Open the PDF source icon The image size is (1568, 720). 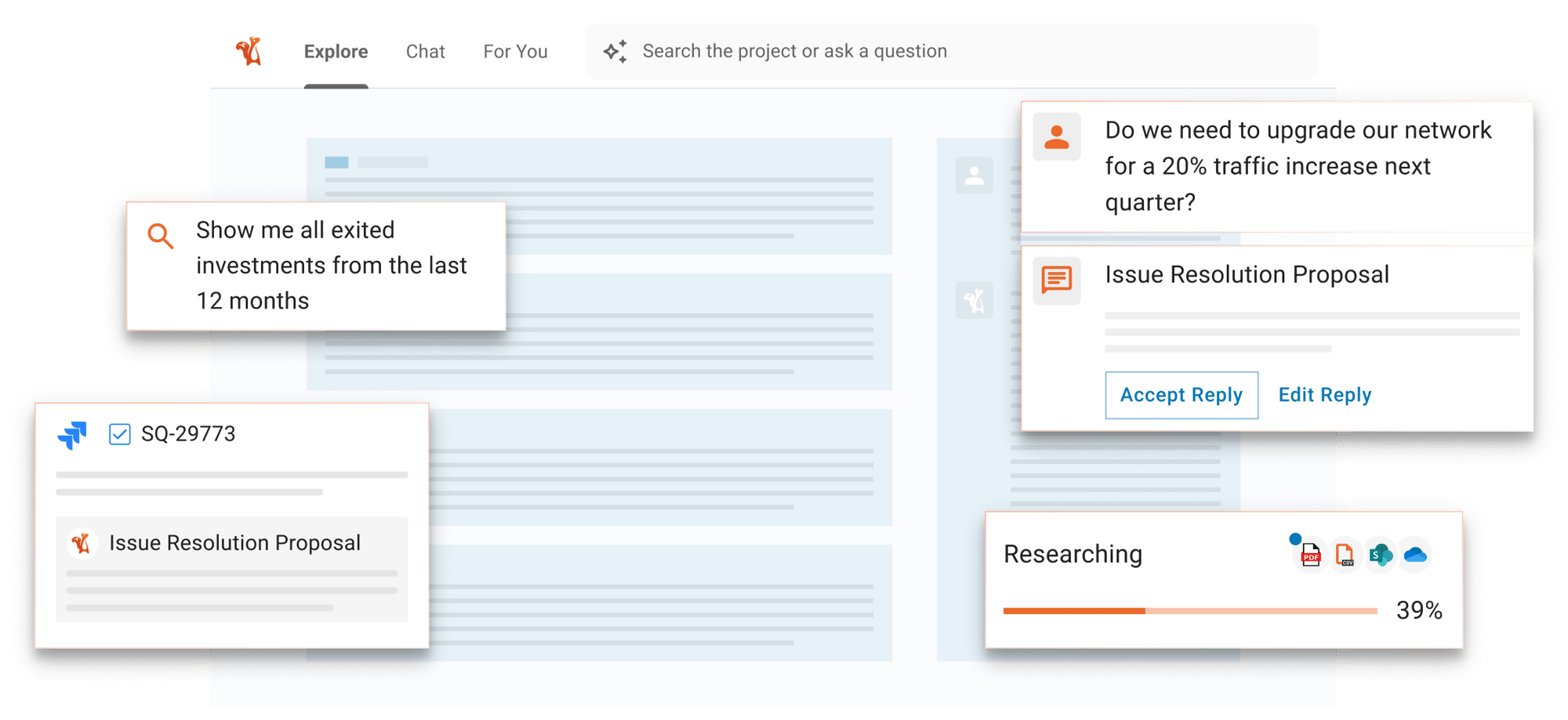pos(1310,555)
